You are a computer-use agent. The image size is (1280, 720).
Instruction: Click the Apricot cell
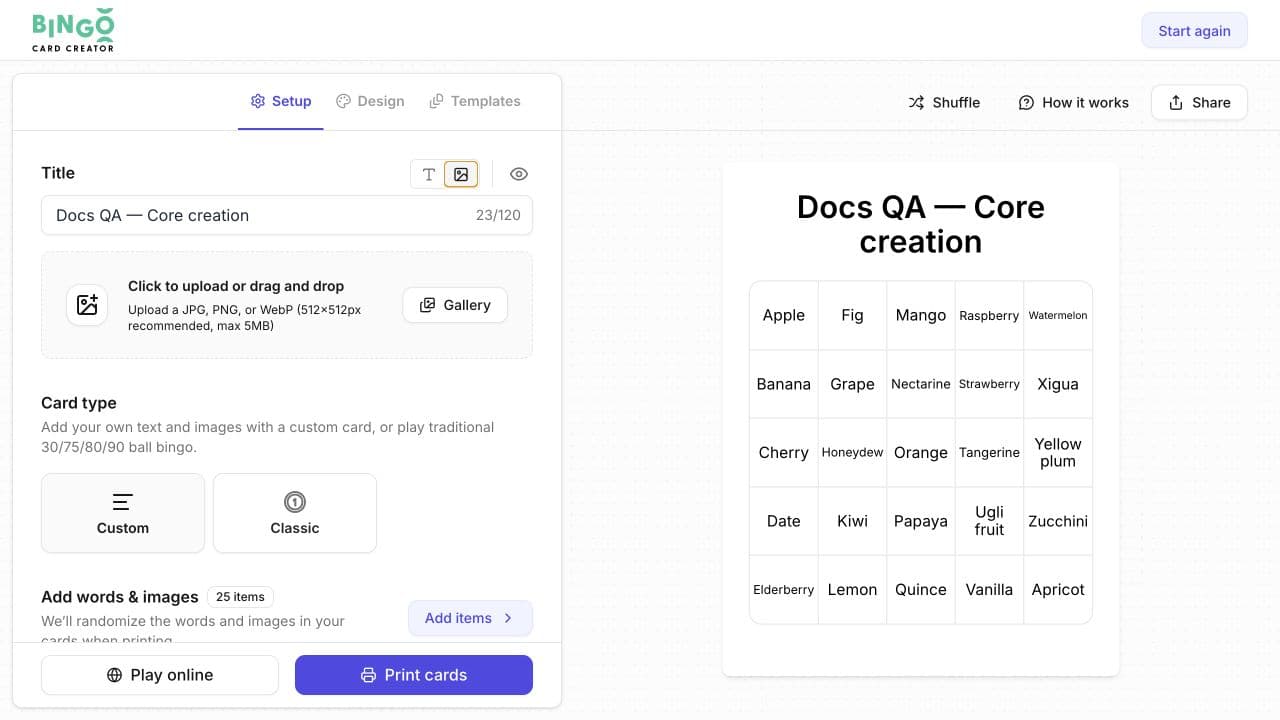[1058, 590]
